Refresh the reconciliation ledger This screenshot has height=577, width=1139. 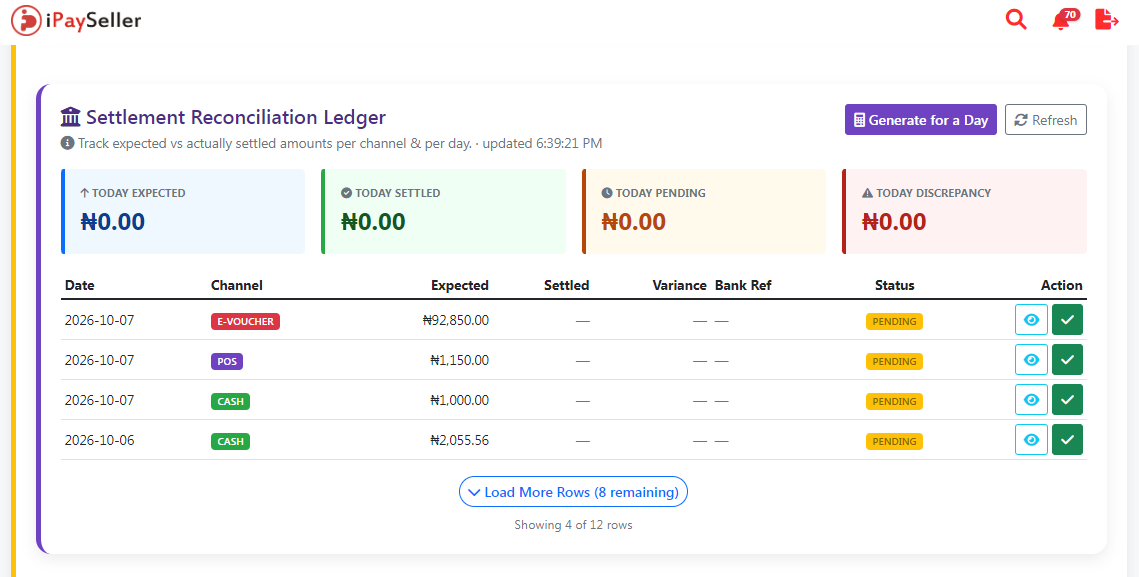1045,120
